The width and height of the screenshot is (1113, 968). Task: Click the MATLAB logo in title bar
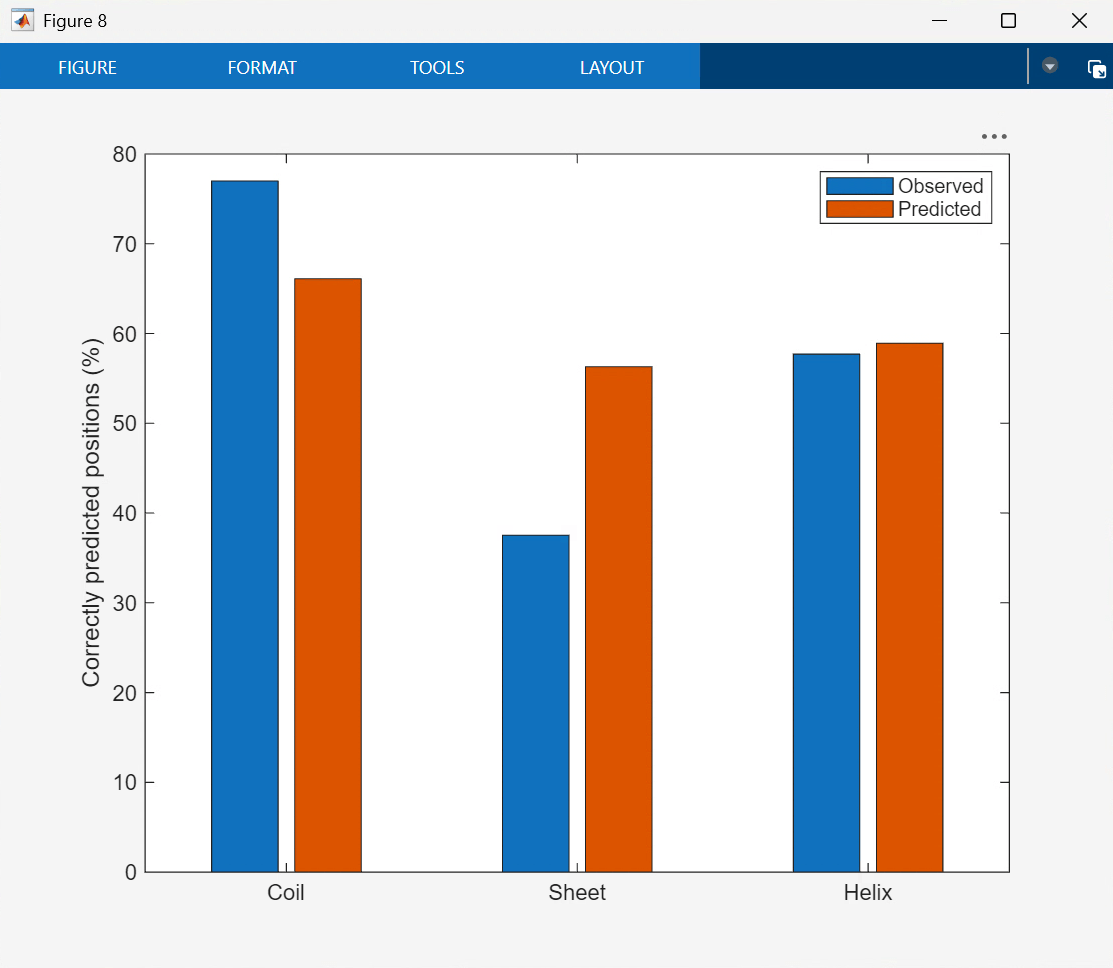point(22,21)
